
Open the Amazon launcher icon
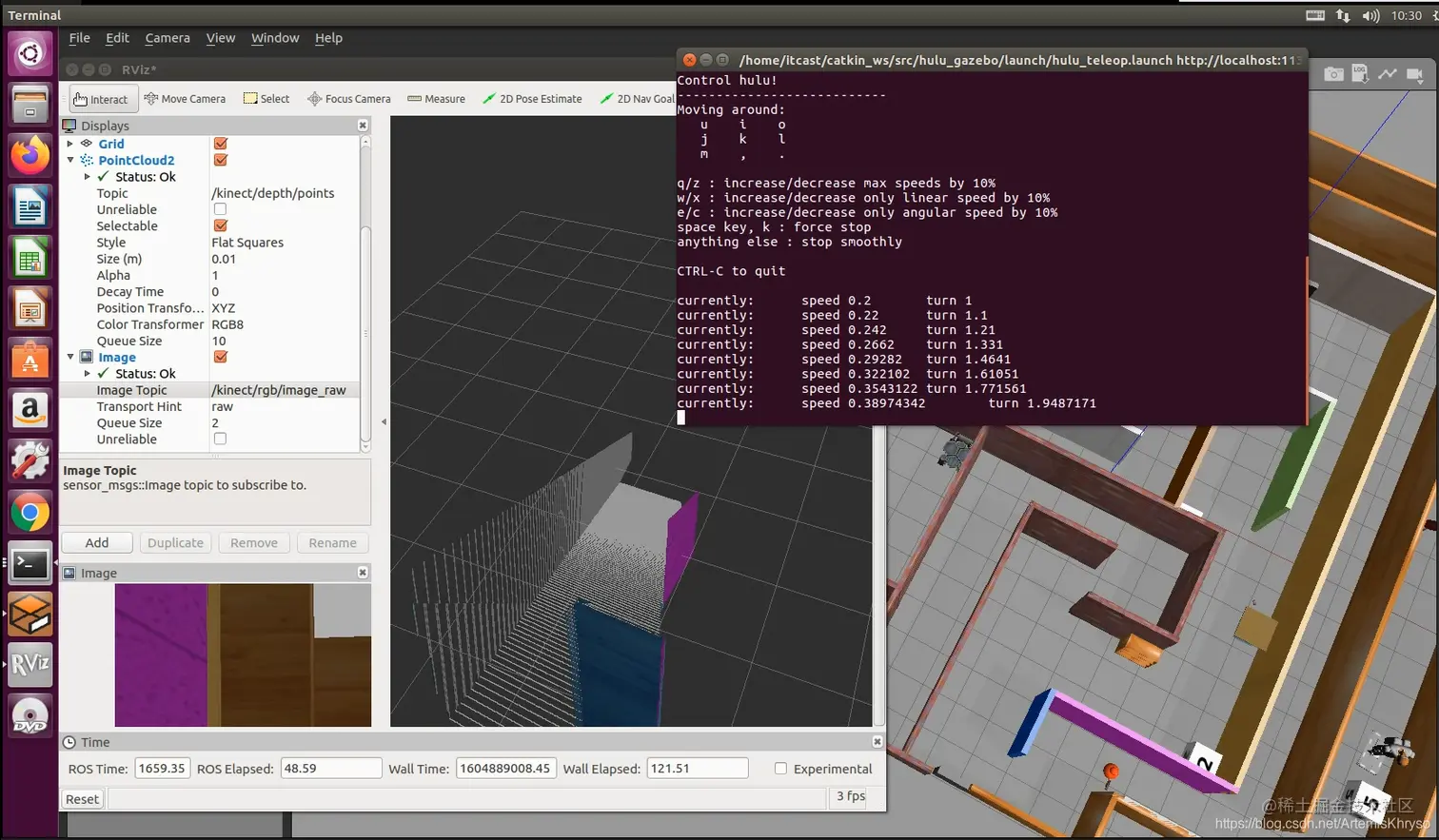point(30,411)
